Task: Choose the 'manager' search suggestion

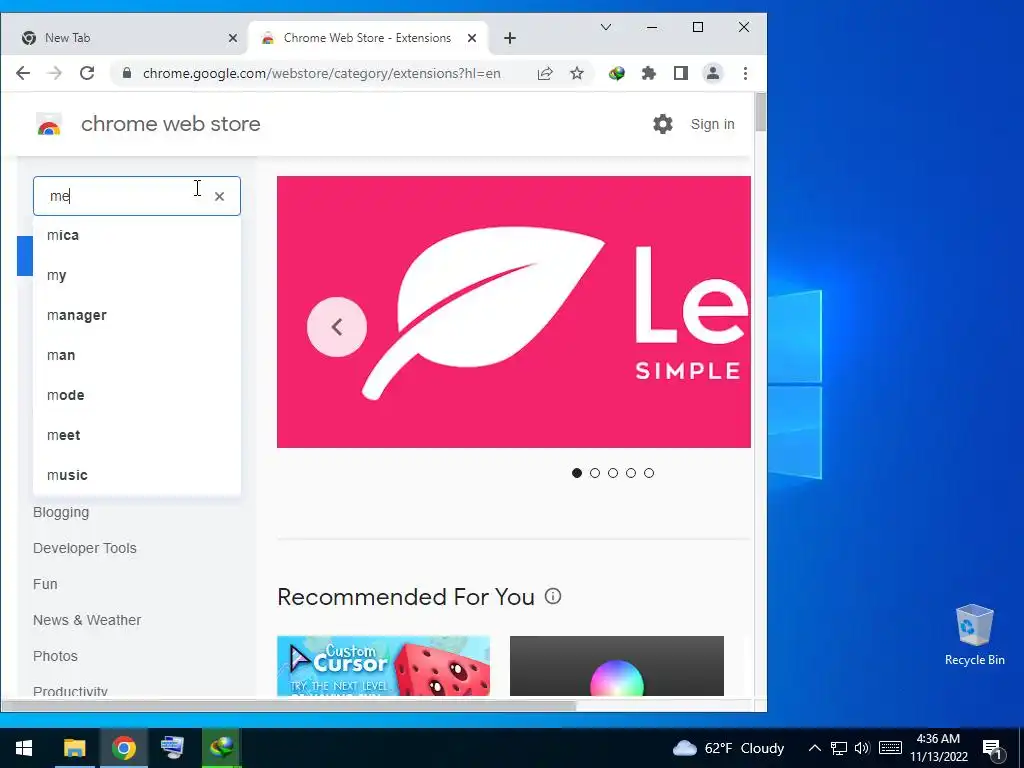Action: (137, 315)
